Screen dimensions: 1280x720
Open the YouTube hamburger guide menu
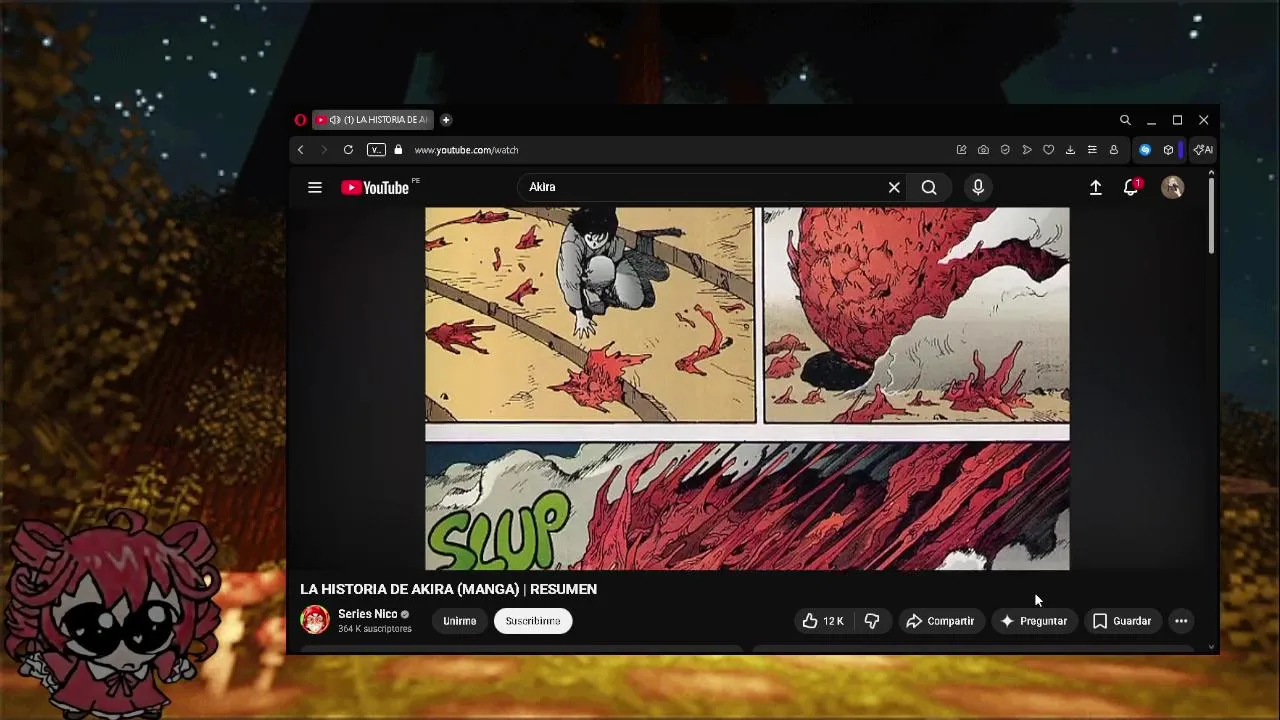315,187
